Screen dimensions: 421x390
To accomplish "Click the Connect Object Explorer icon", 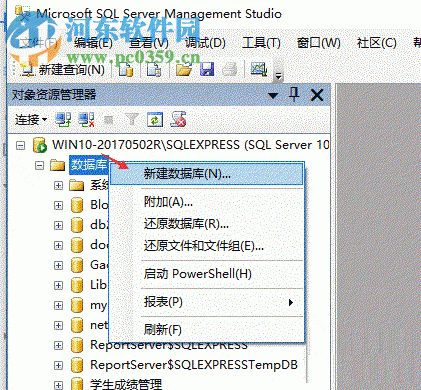I will tap(63, 120).
